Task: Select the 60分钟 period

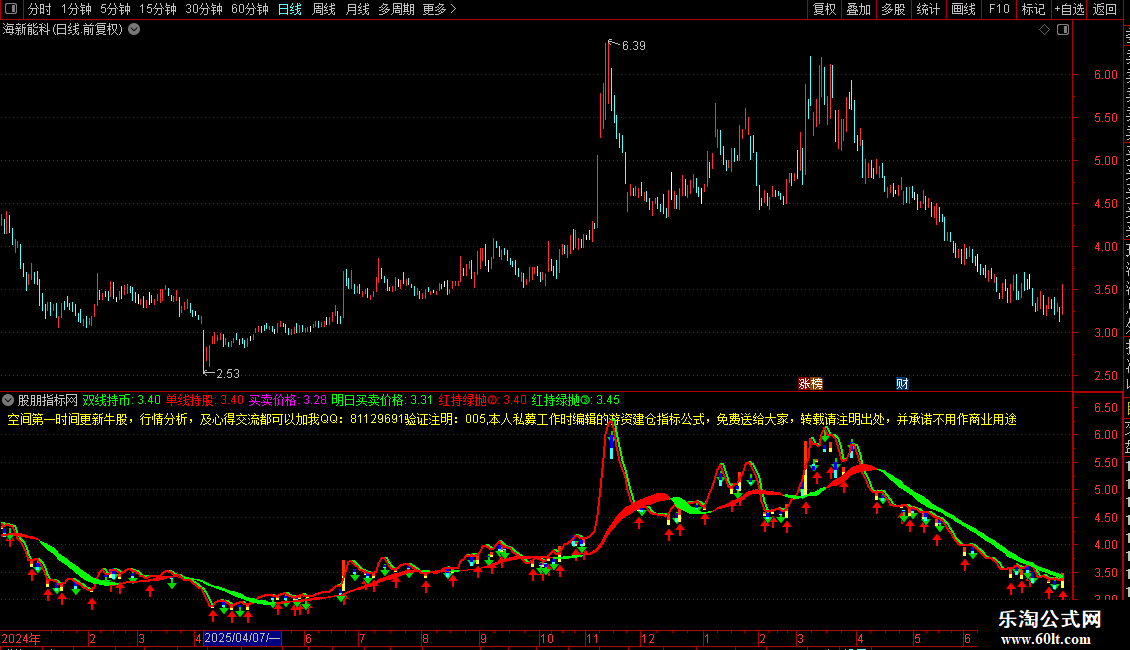Action: 249,9
